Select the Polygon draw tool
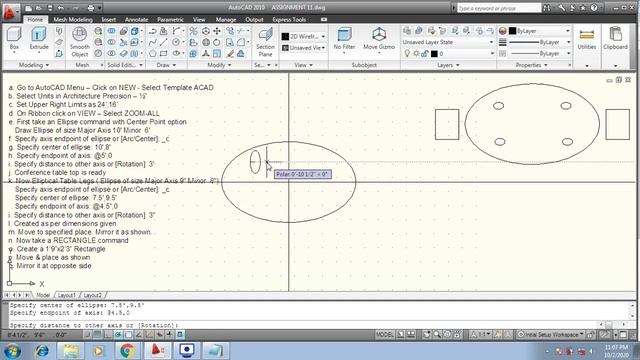640x360 pixels. click(x=152, y=53)
